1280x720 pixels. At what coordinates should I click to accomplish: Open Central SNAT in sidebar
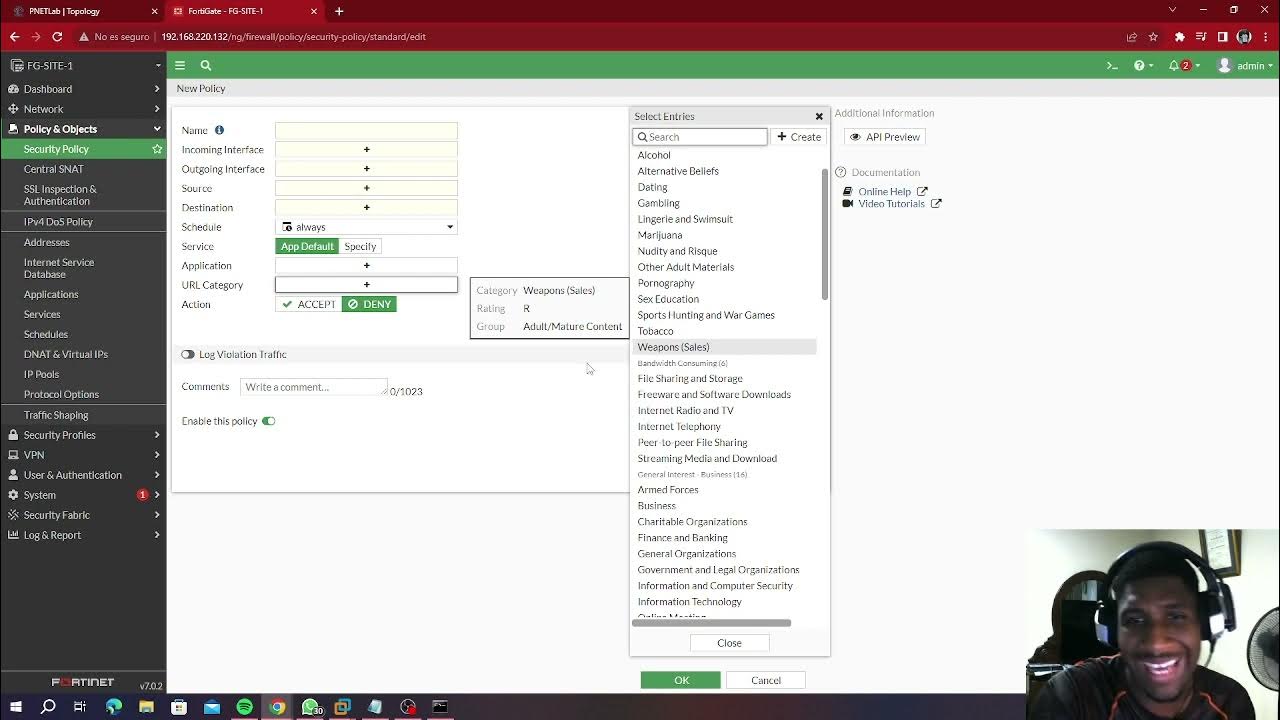pyautogui.click(x=54, y=169)
